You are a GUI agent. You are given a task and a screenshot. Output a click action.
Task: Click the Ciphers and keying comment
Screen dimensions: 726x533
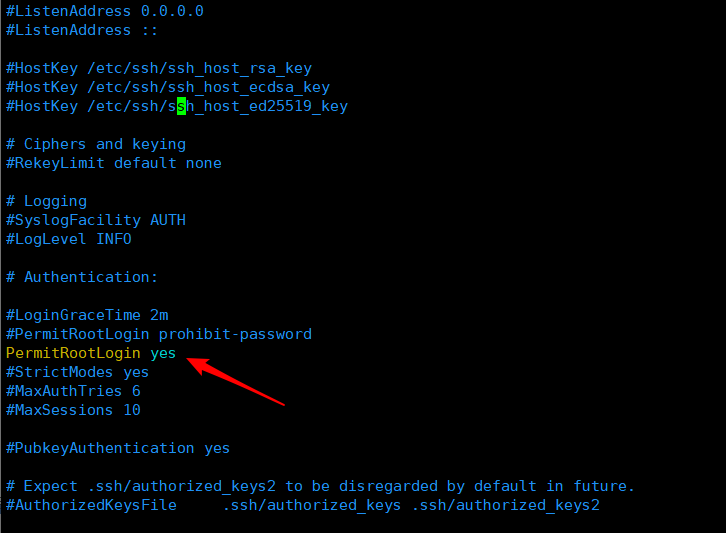[96, 144]
